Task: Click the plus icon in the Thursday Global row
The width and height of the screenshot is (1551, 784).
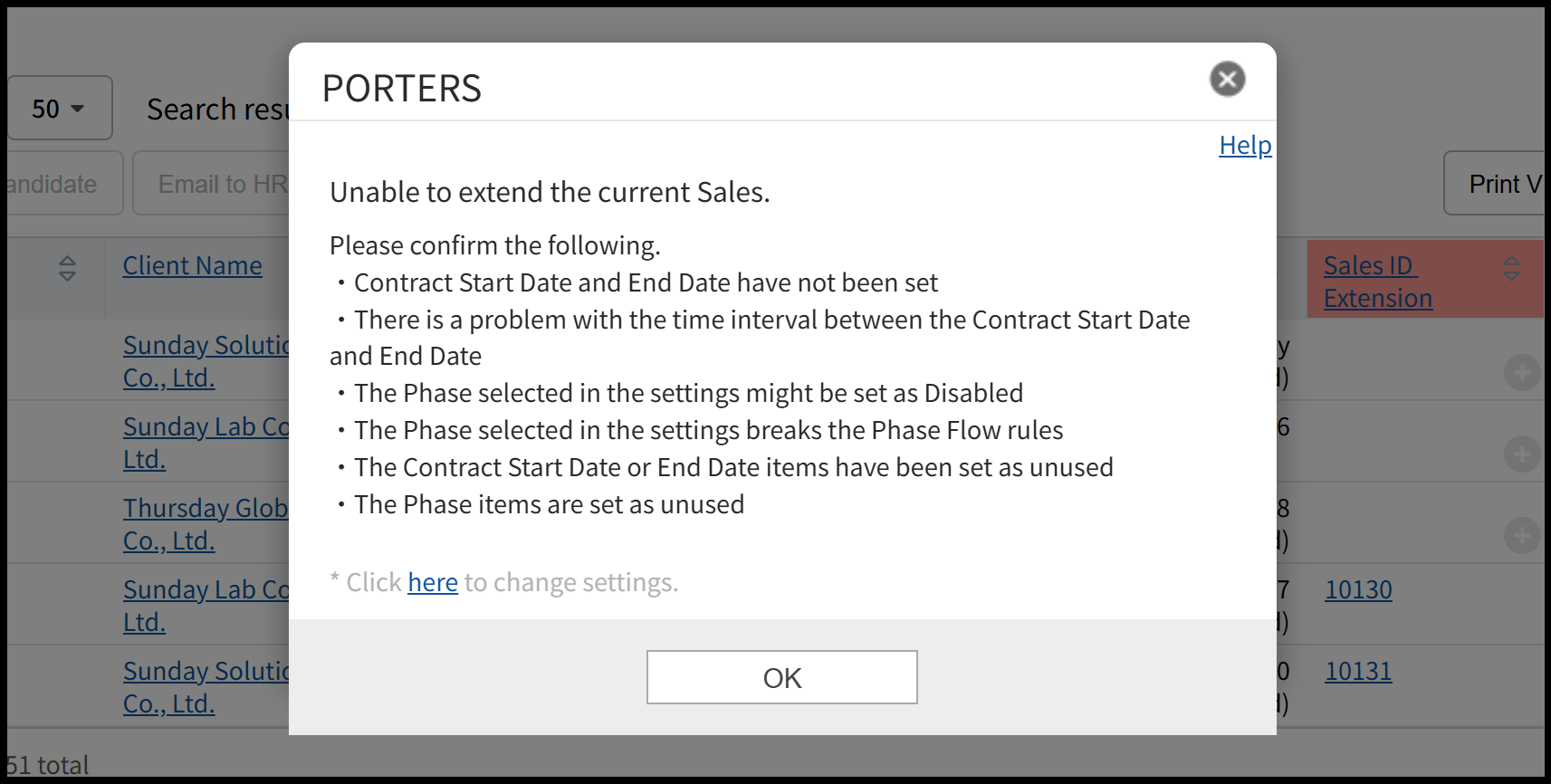Action: (x=1521, y=535)
